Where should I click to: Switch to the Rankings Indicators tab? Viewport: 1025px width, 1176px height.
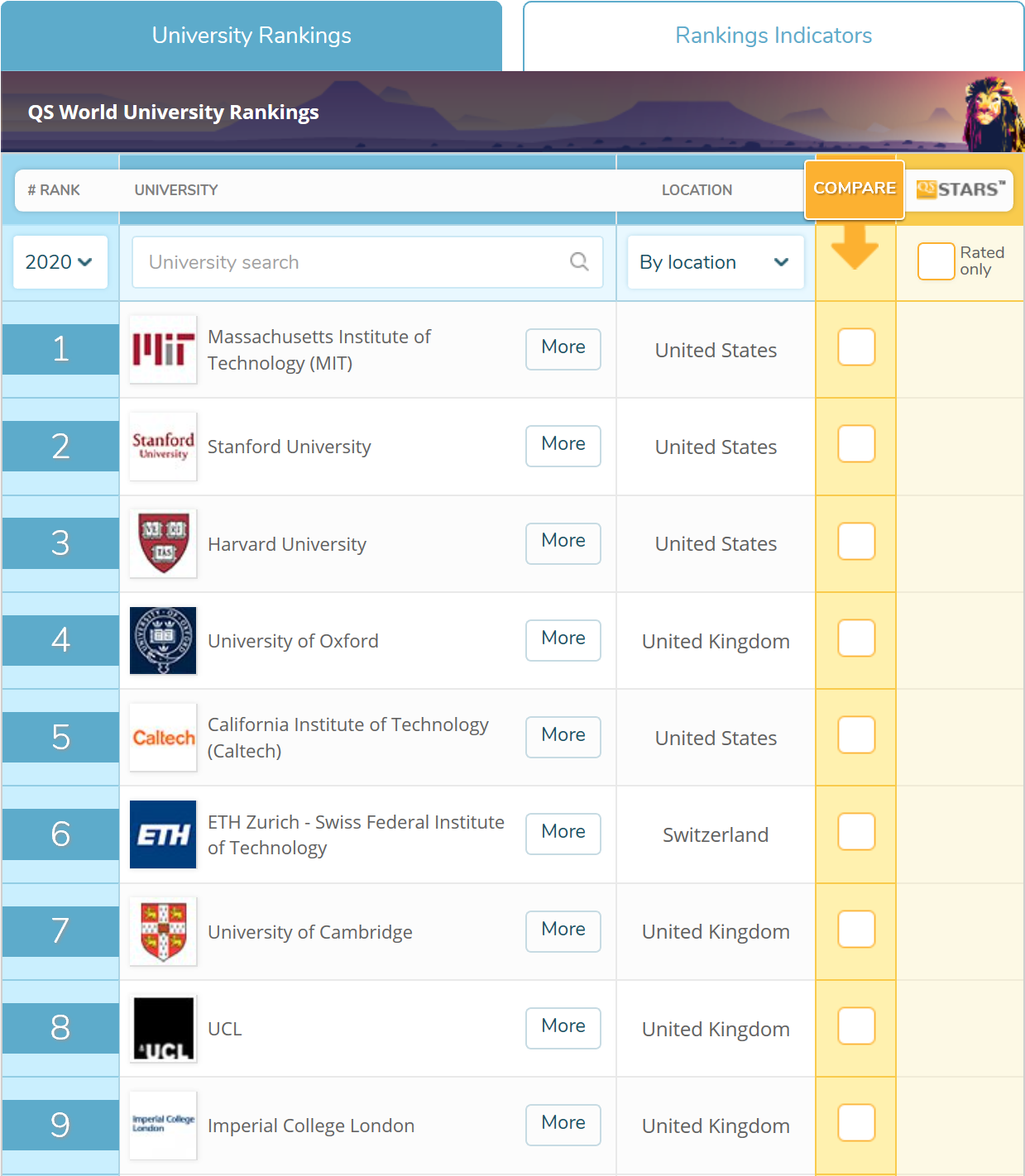[774, 36]
